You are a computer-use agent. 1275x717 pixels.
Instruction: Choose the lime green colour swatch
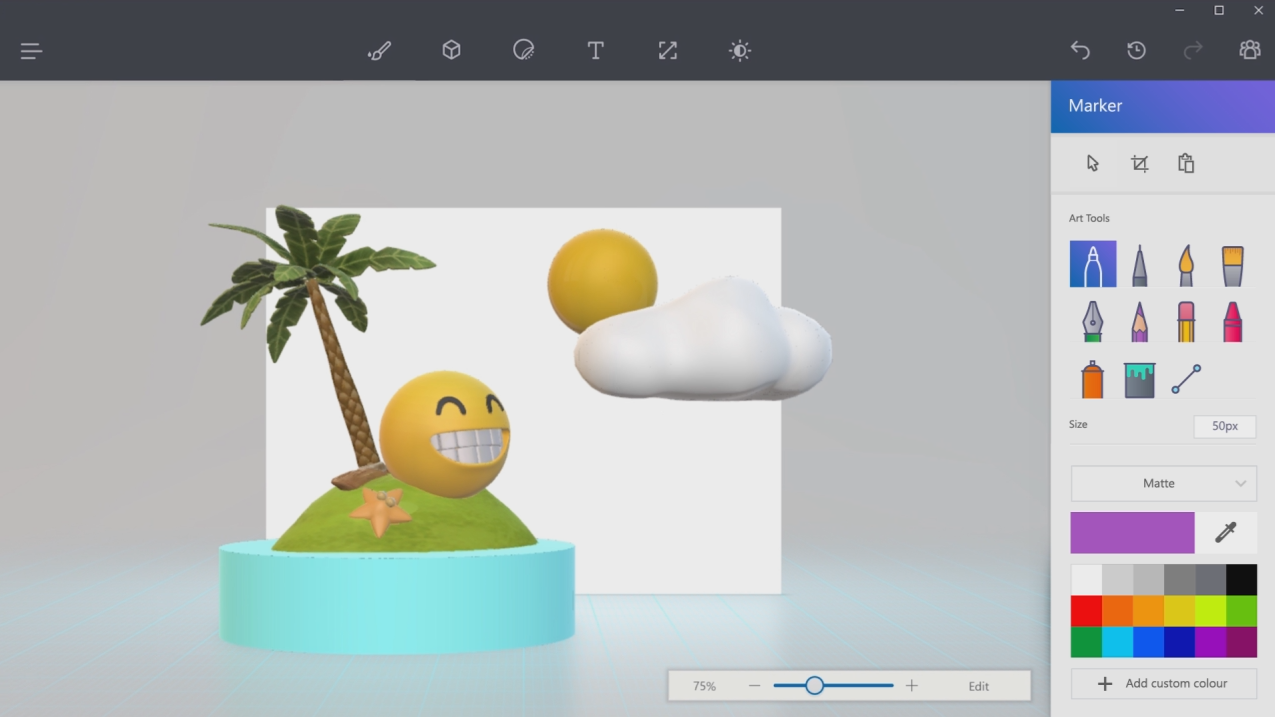coord(1210,611)
